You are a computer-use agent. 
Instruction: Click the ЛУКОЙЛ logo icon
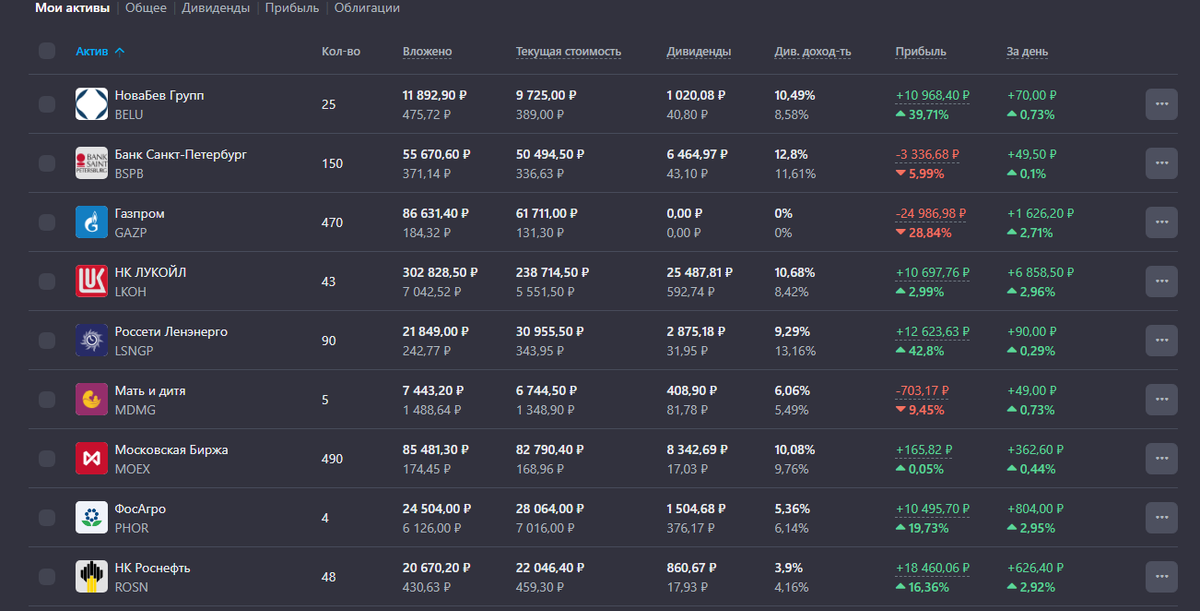tap(92, 281)
